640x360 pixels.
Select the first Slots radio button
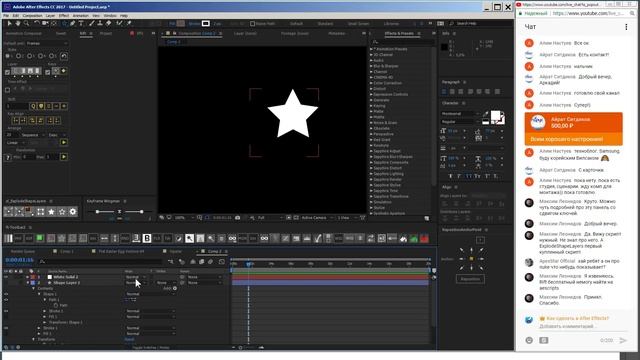tap(8, 56)
